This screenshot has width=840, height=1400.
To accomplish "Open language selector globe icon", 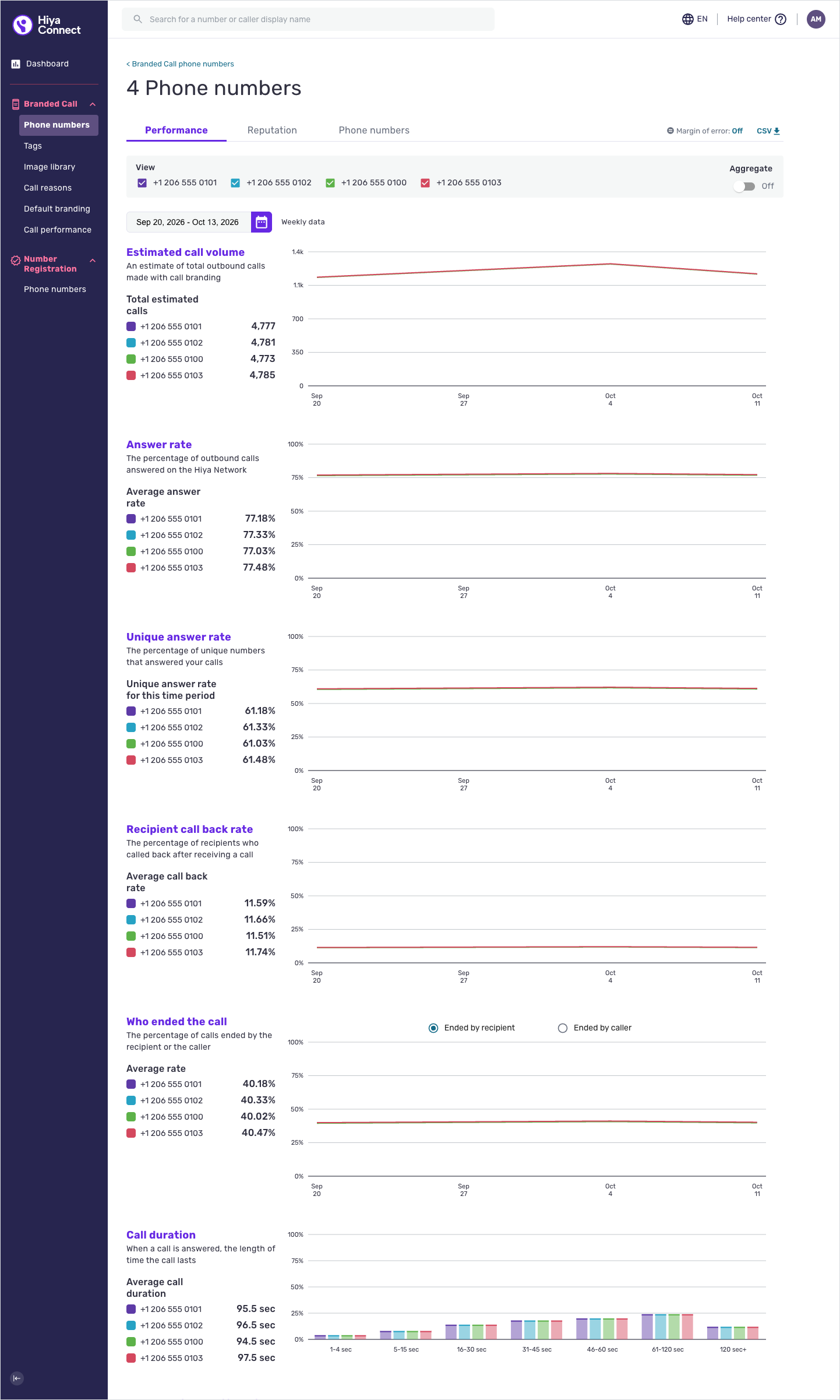I will tap(688, 19).
